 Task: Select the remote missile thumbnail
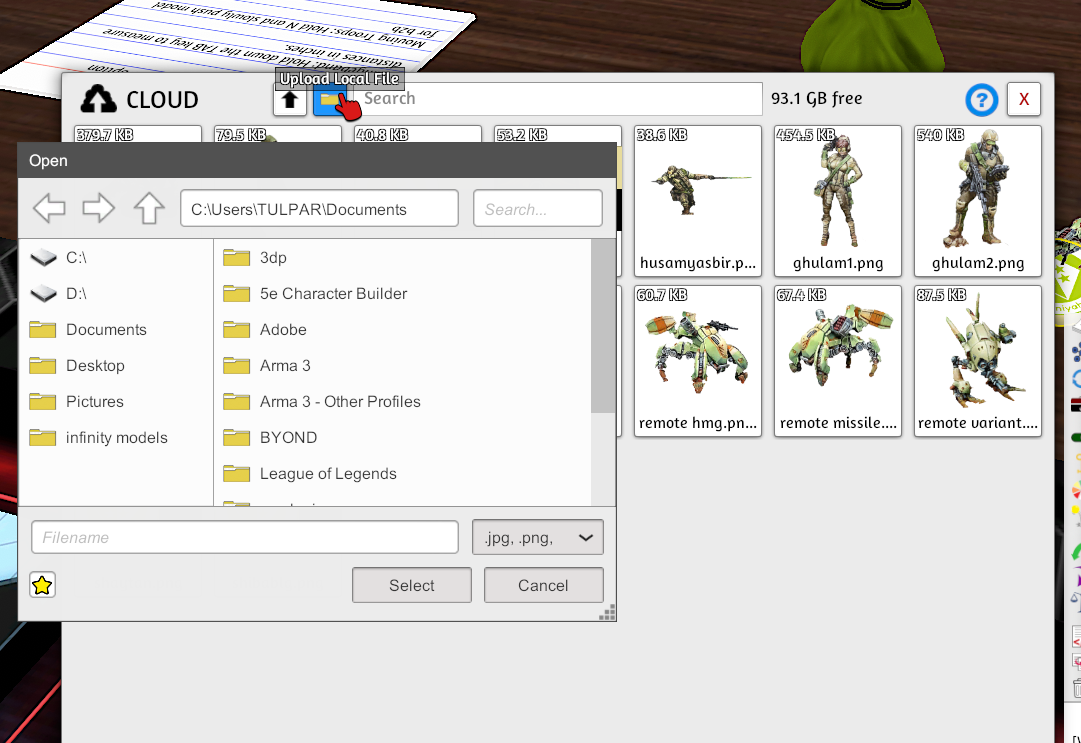pyautogui.click(x=838, y=361)
